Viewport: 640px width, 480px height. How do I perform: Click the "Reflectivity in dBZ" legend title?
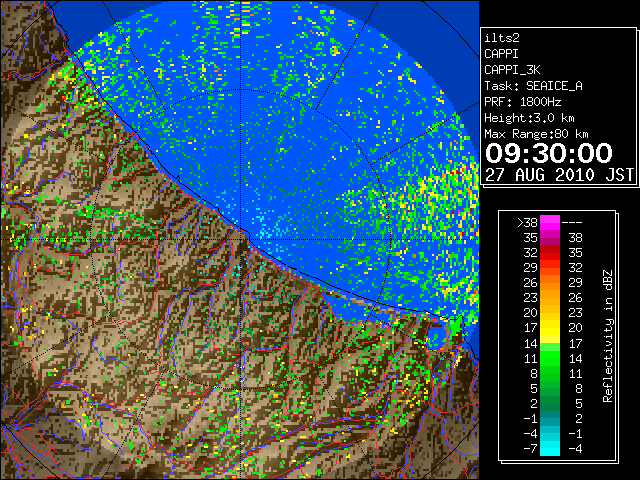(608, 336)
